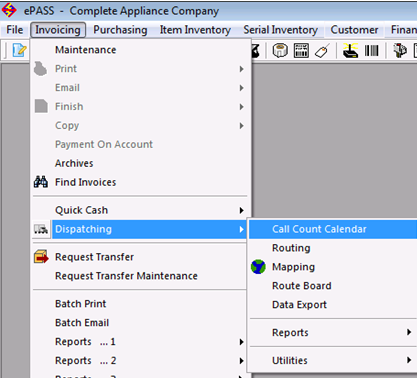Click the Payment On Account entry
The height and width of the screenshot is (378, 417).
(x=104, y=144)
